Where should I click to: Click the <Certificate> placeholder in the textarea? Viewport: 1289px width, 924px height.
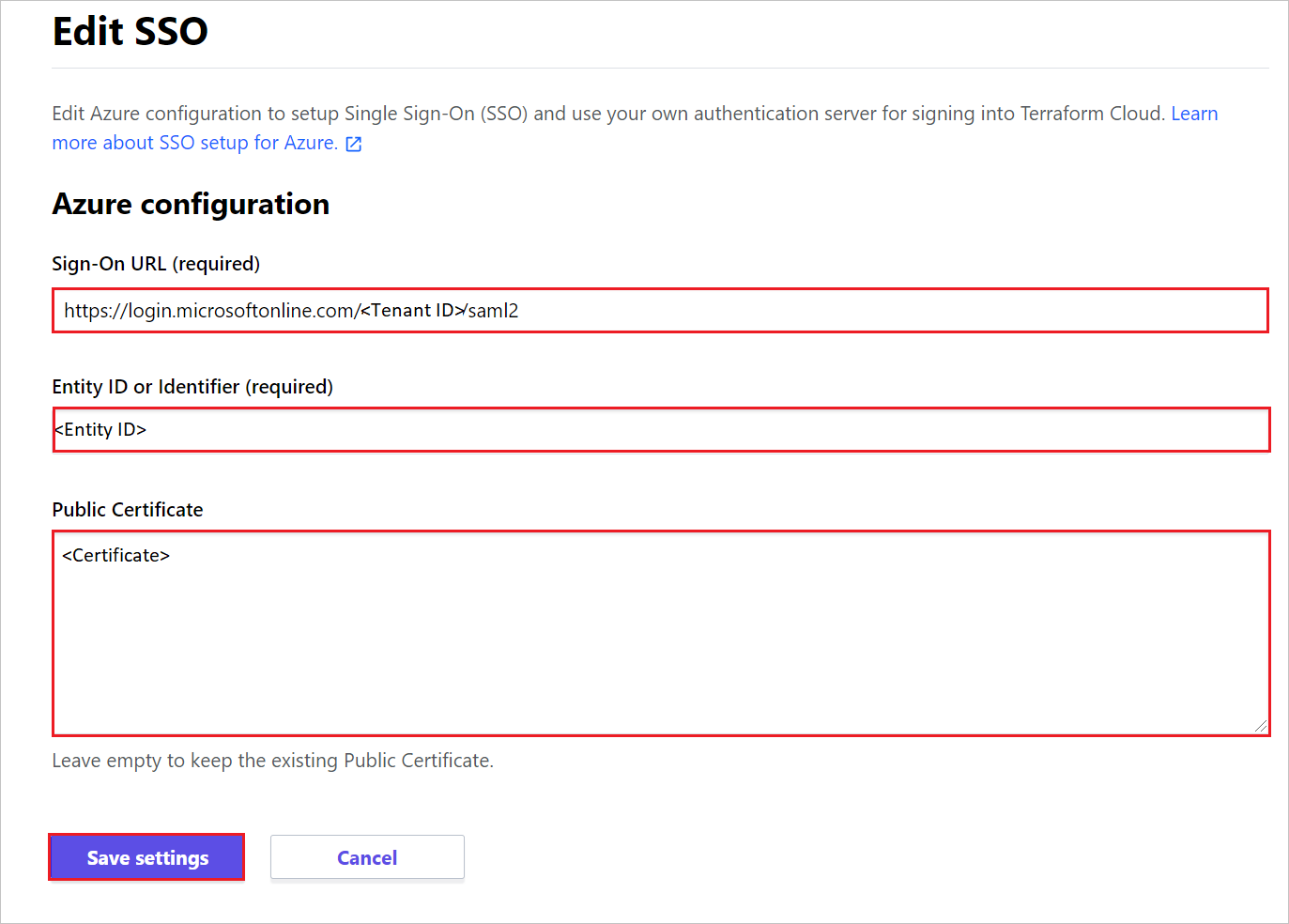pos(115,555)
